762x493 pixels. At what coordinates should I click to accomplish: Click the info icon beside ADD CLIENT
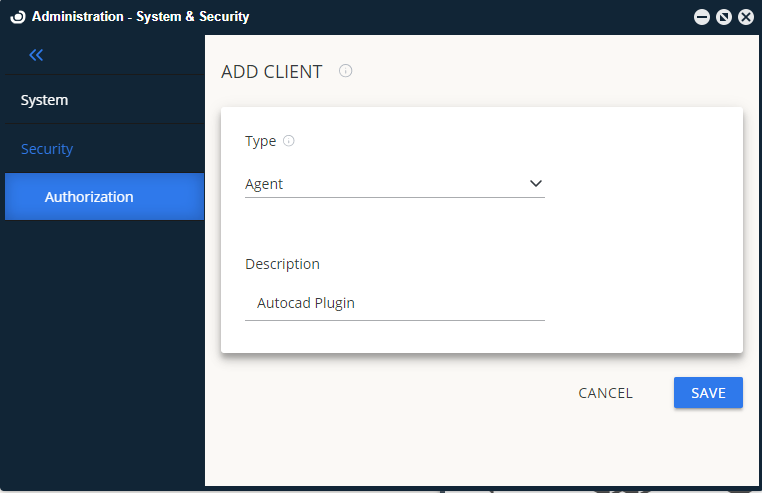pos(346,71)
